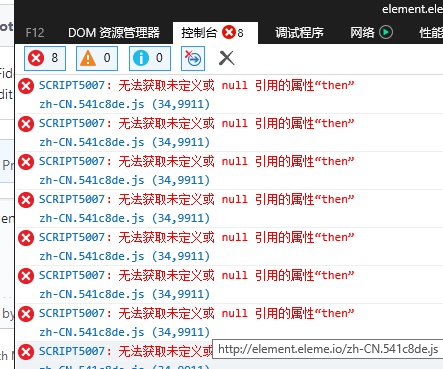This screenshot has width=443, height=369.
Task: Click the fourth error row's red icon
Action: [26, 200]
